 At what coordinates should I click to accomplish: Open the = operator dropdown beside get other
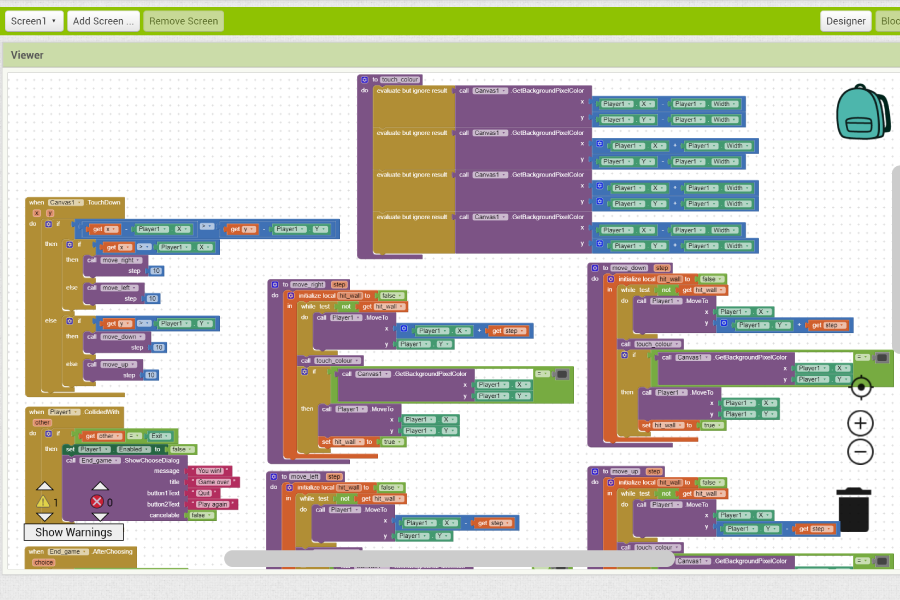click(134, 436)
